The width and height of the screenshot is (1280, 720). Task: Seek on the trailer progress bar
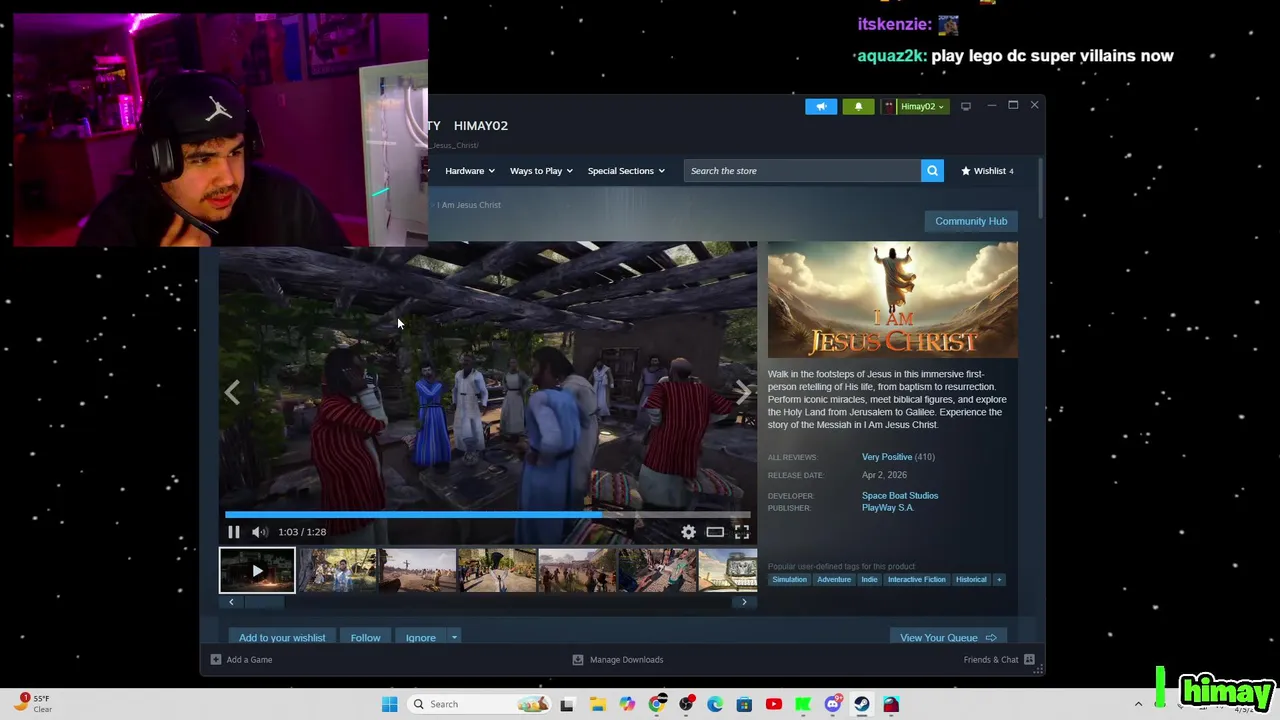[488, 515]
